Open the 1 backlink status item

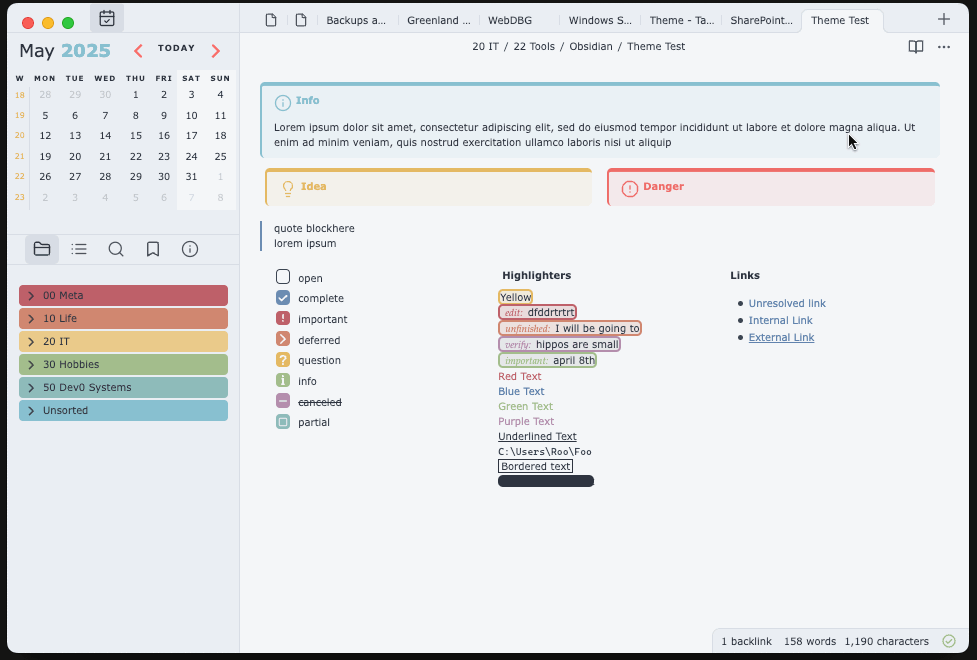coord(746,641)
